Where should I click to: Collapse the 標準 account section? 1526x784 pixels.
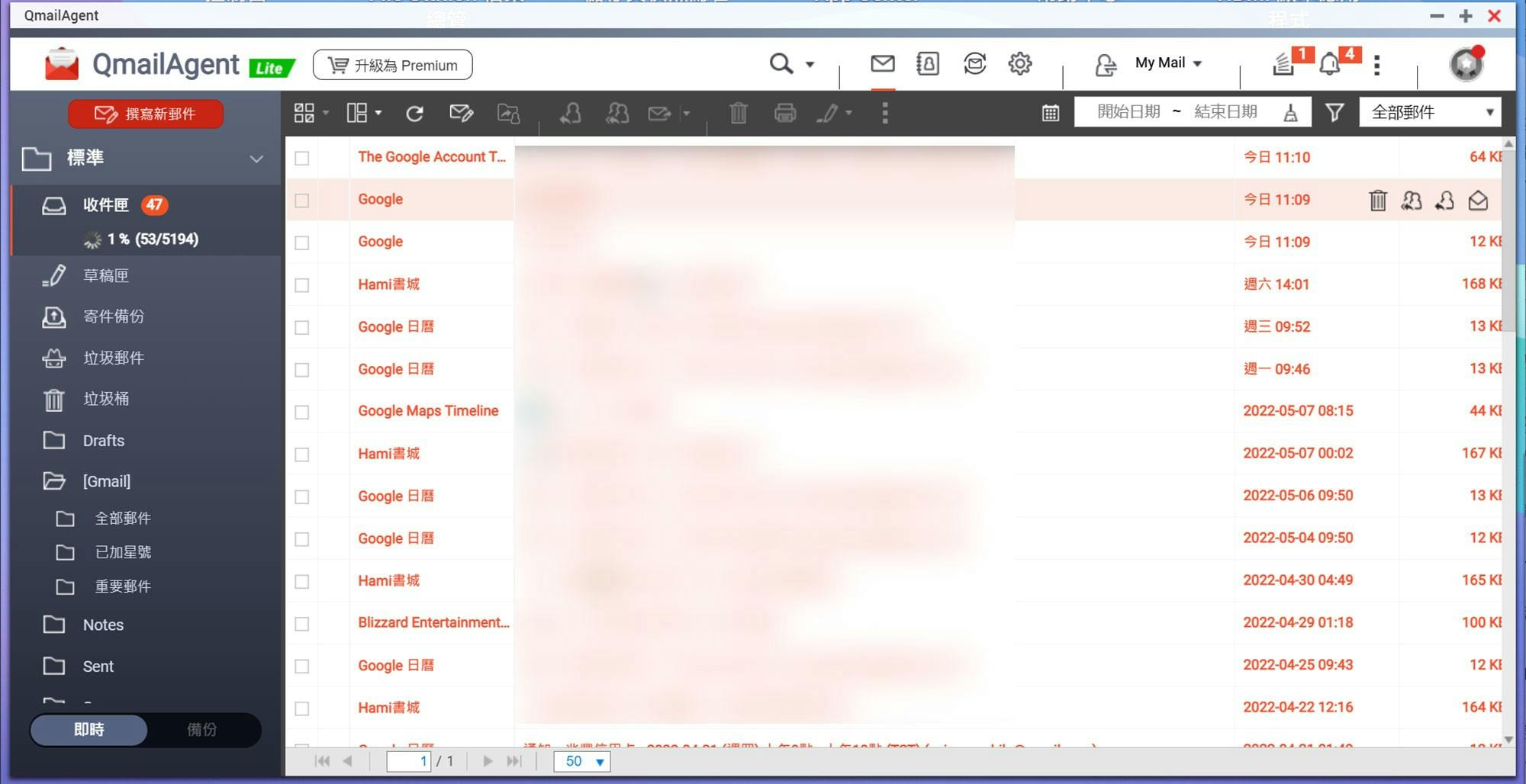click(x=256, y=159)
